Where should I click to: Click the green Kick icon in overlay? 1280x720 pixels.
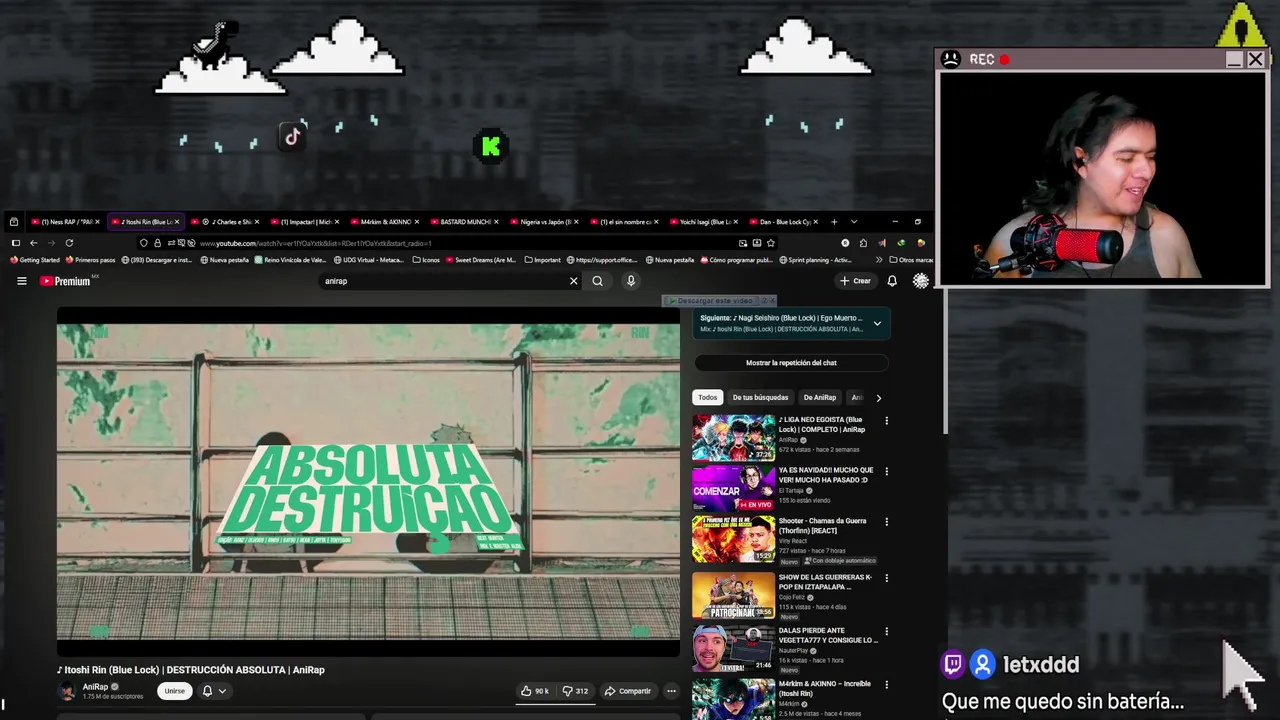[x=490, y=146]
